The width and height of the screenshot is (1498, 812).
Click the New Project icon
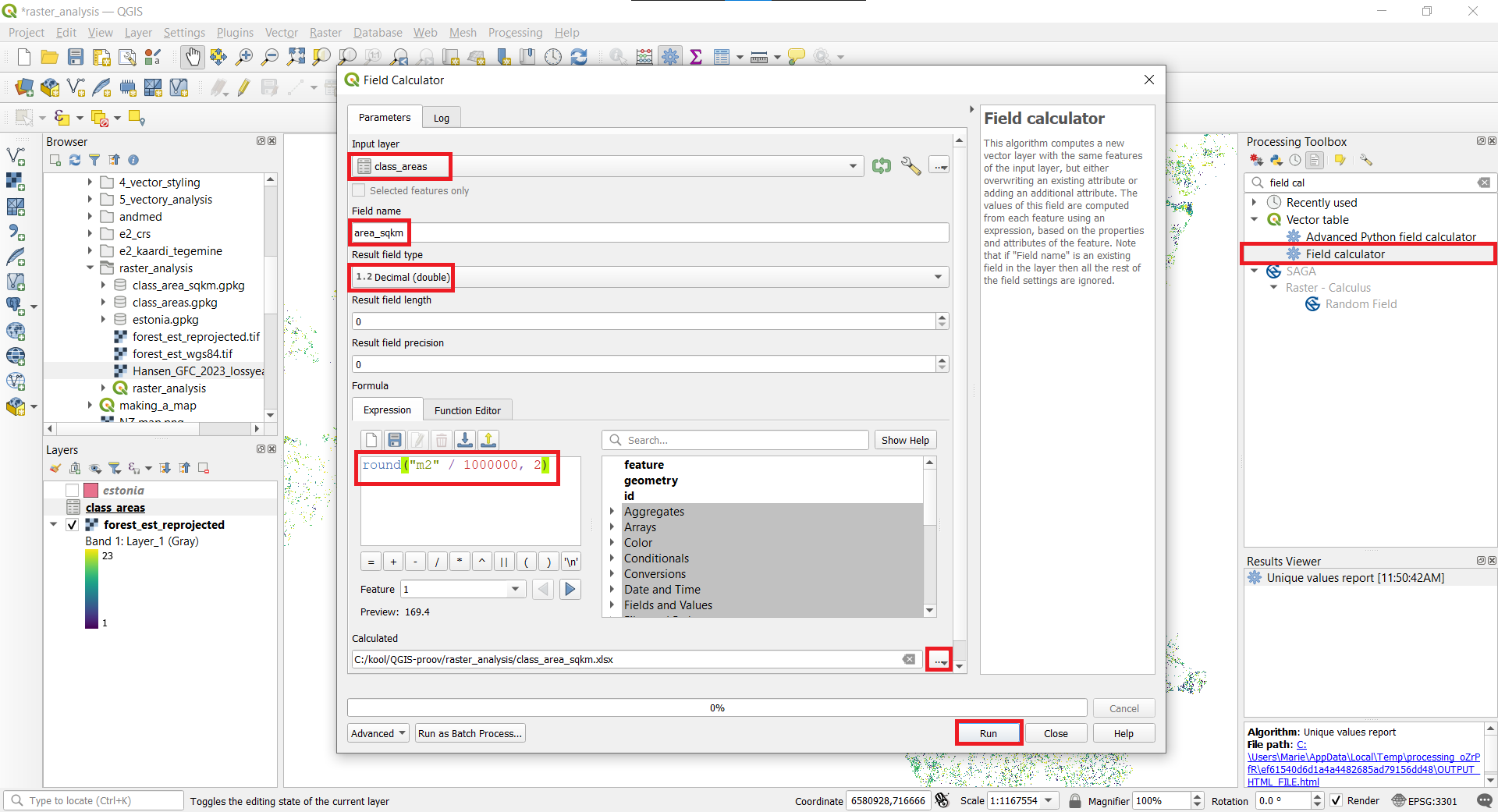click(x=24, y=57)
